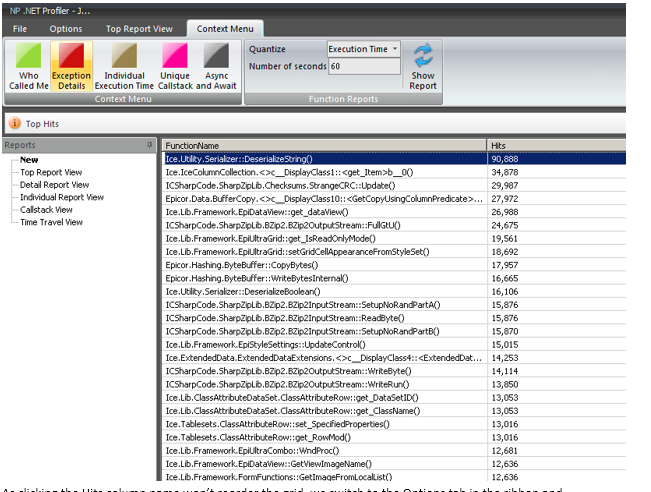Open the Unique Callstack report
Image resolution: width=651 pixels, height=492 pixels.
[175, 66]
